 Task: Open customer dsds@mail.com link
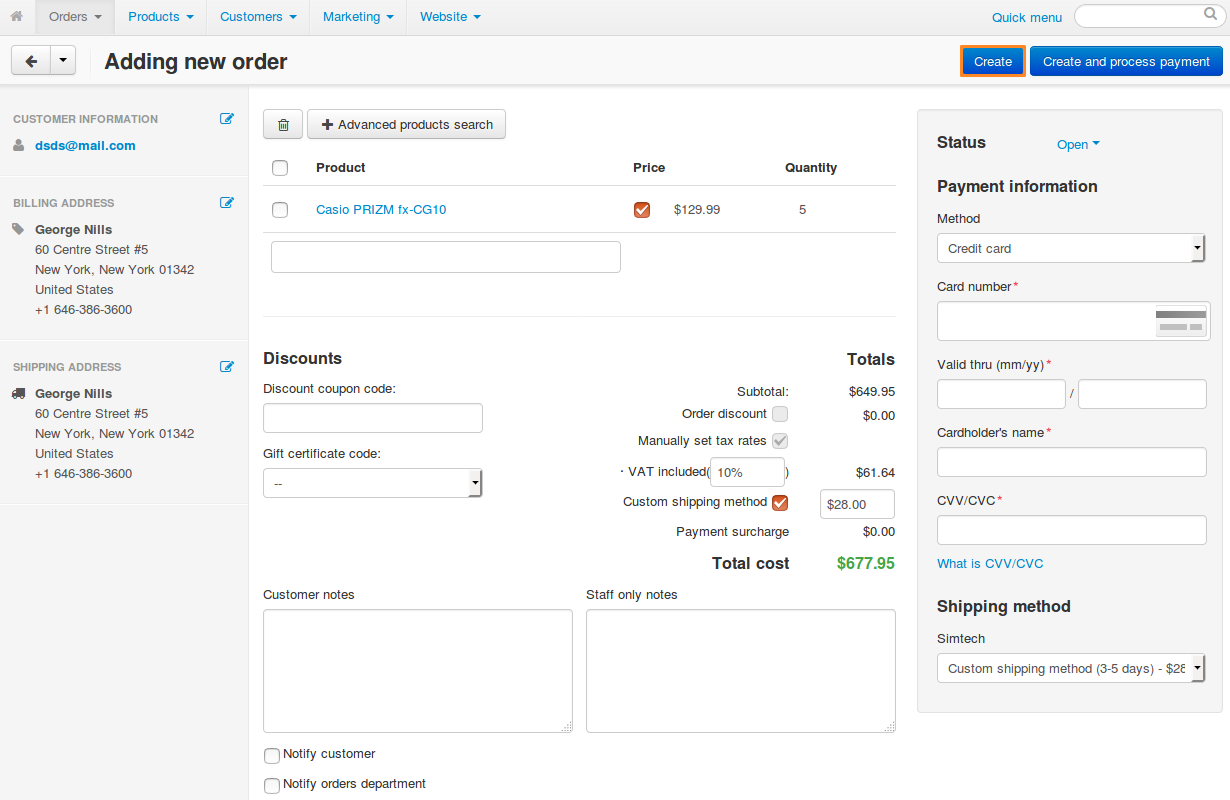(85, 145)
